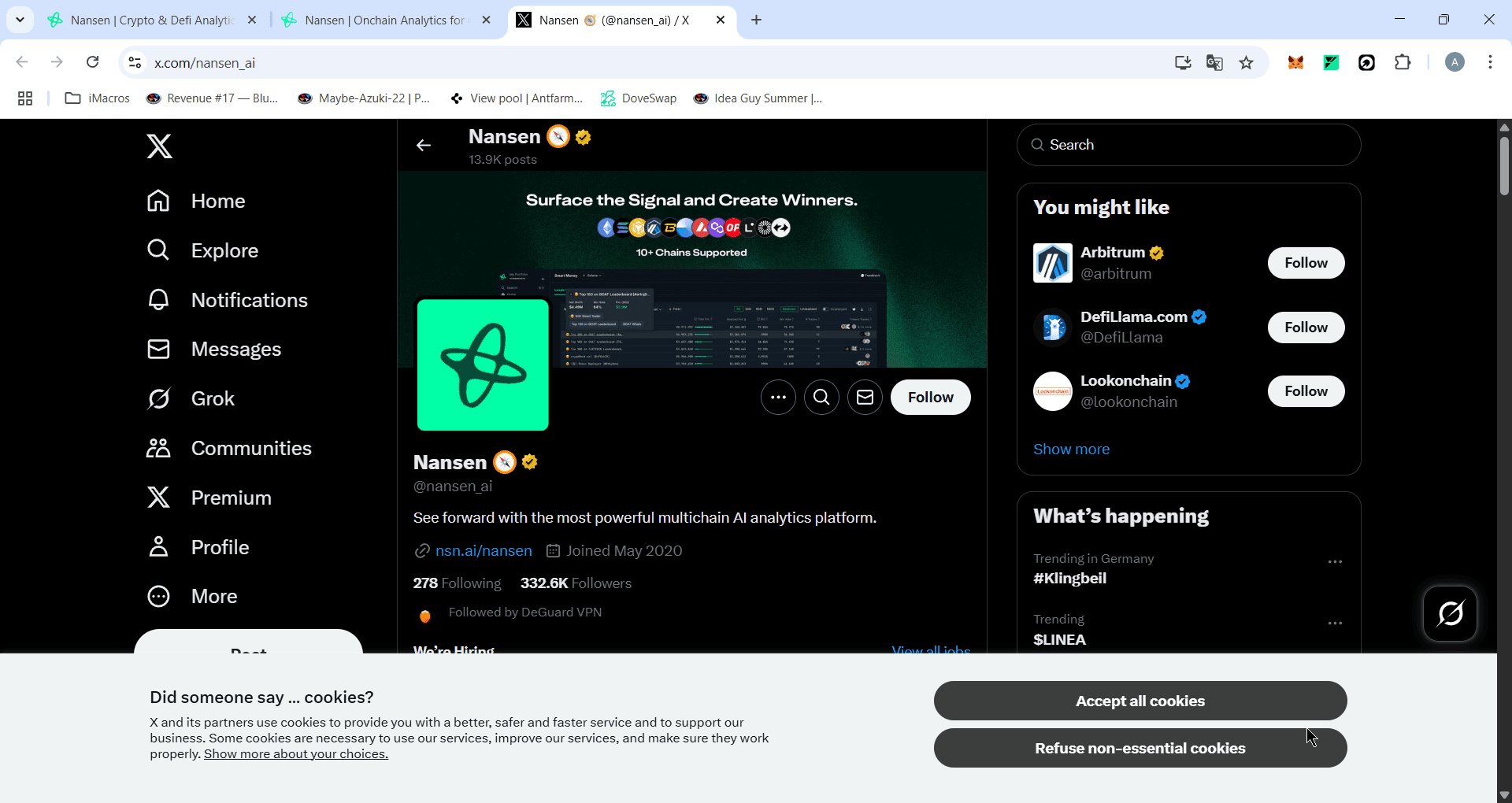Open a new browser tab
This screenshot has width=1512, height=803.
coord(757,20)
